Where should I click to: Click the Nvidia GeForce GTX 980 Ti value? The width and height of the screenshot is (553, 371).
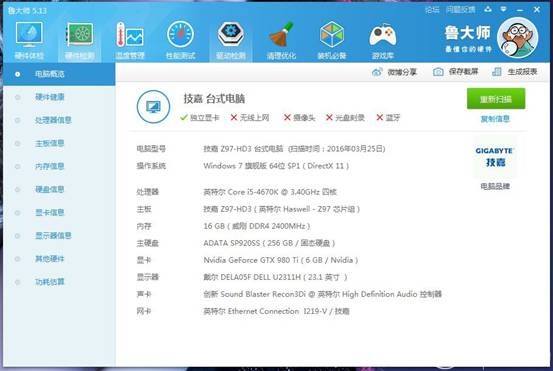coord(281,260)
